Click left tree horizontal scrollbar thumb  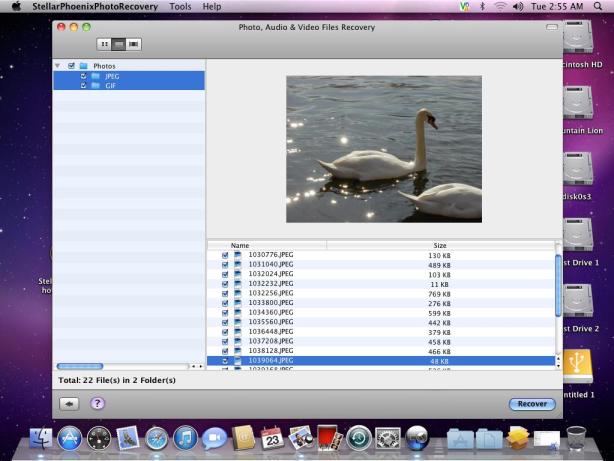pyautogui.click(x=80, y=366)
